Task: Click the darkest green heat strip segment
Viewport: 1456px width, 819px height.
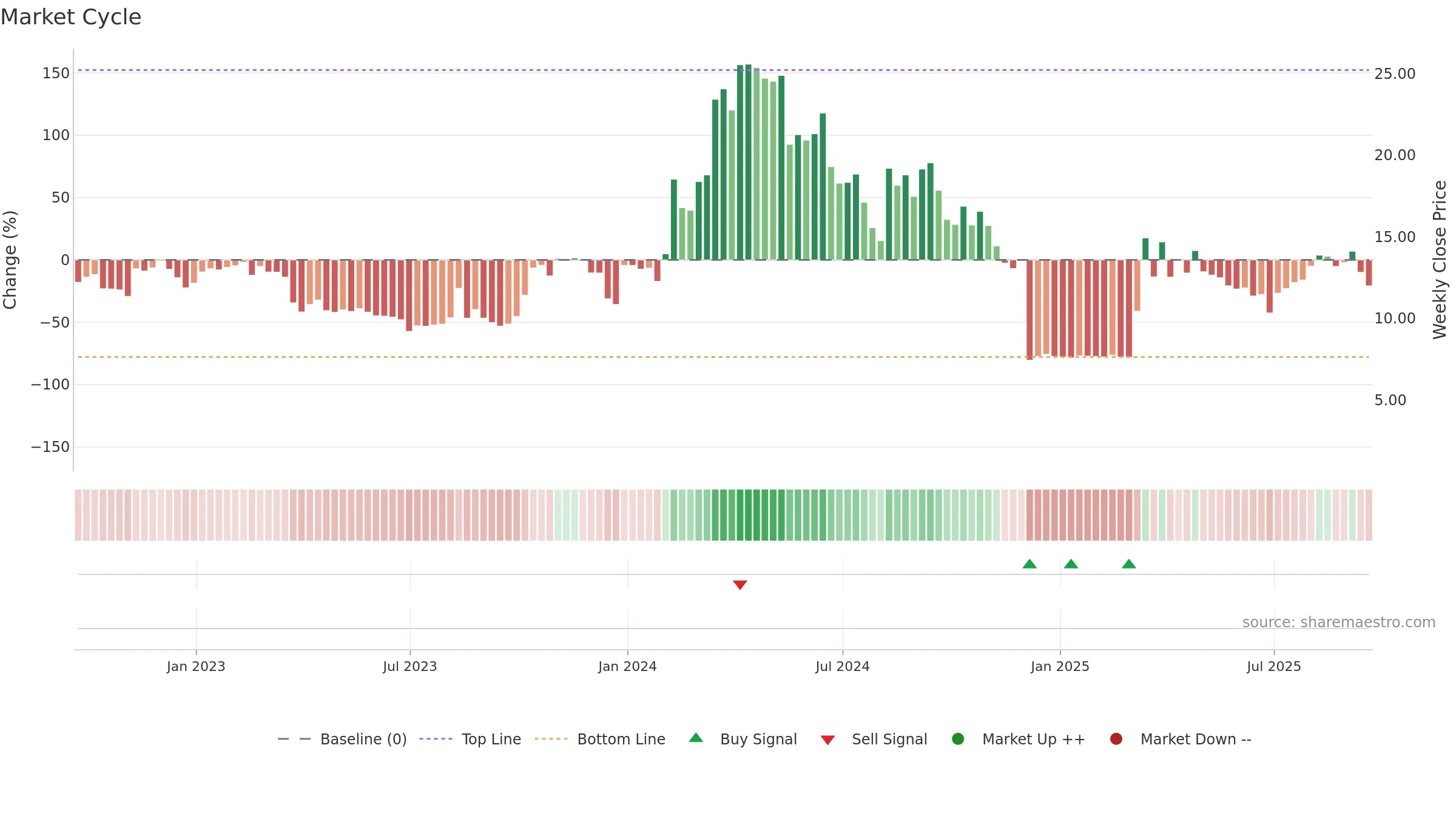Action: [x=748, y=515]
